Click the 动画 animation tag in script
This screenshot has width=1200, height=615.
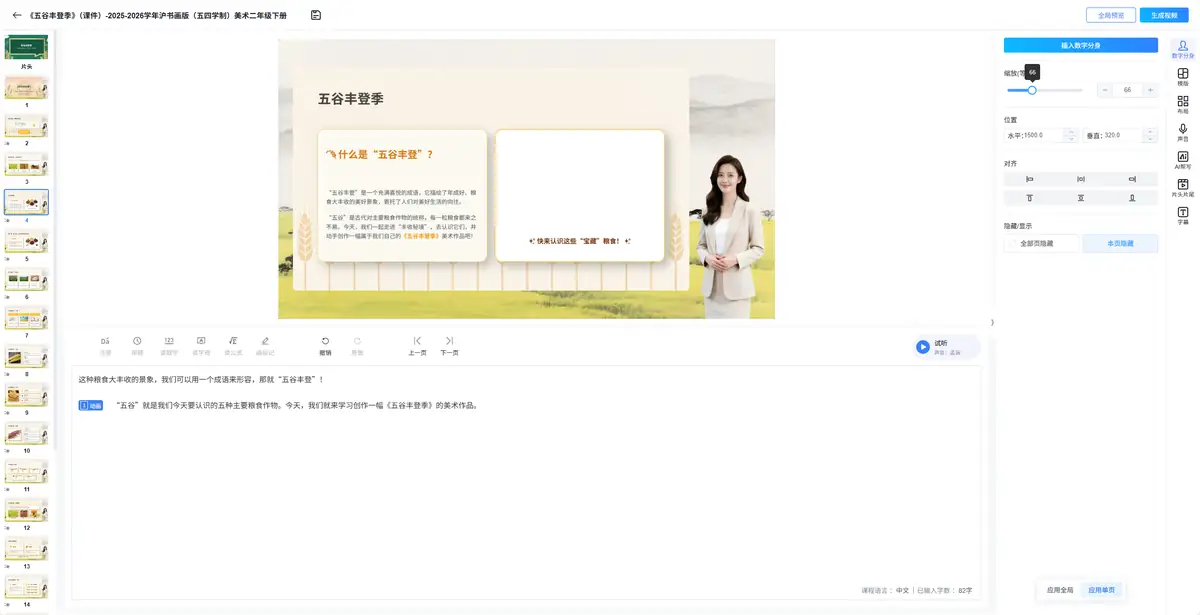click(x=90, y=405)
